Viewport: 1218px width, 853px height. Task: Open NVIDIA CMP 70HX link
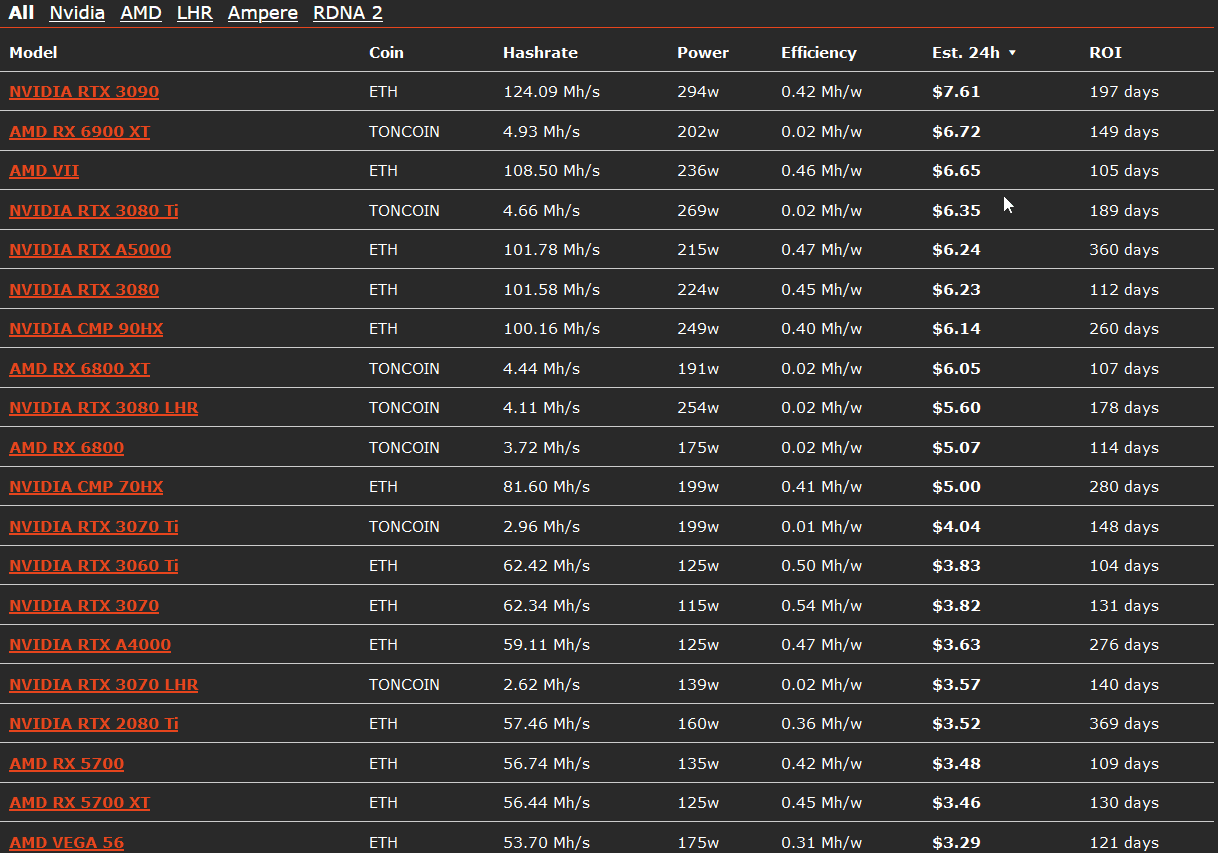tap(86, 486)
